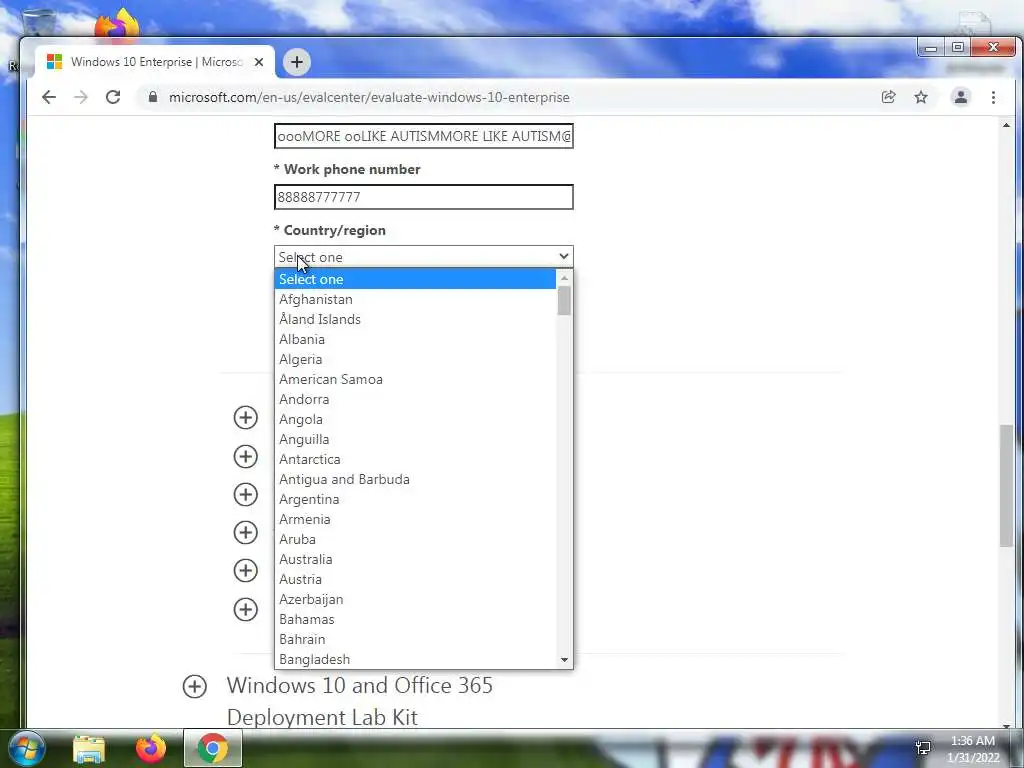
Task: Choose Antarctica
Action: pyautogui.click(x=415, y=459)
